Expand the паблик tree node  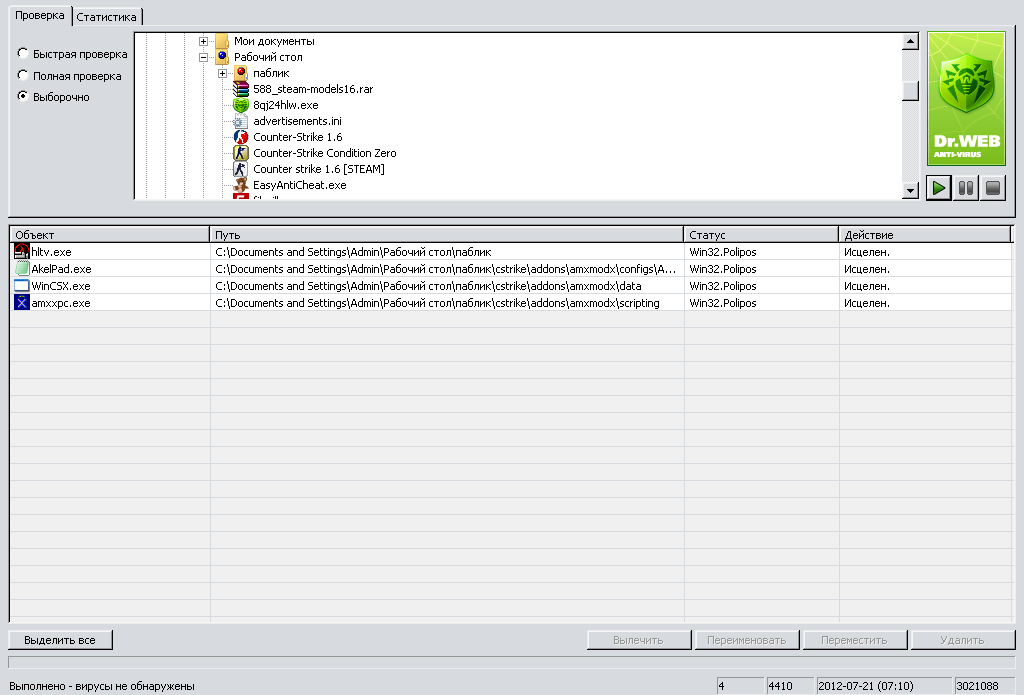[222, 73]
